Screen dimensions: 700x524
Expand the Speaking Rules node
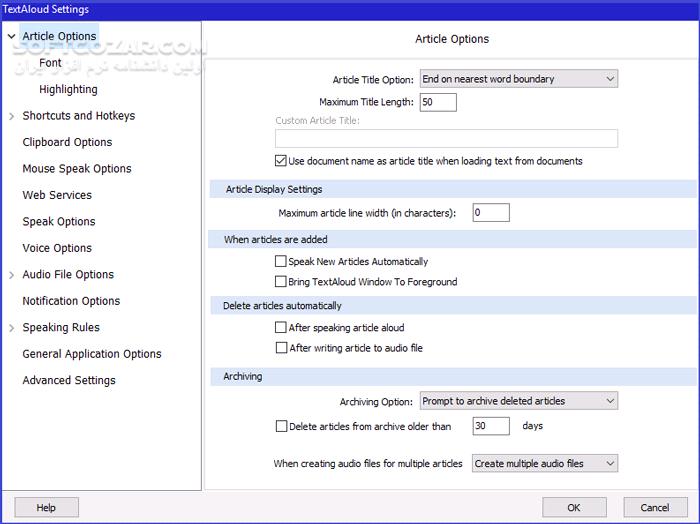(x=12, y=328)
